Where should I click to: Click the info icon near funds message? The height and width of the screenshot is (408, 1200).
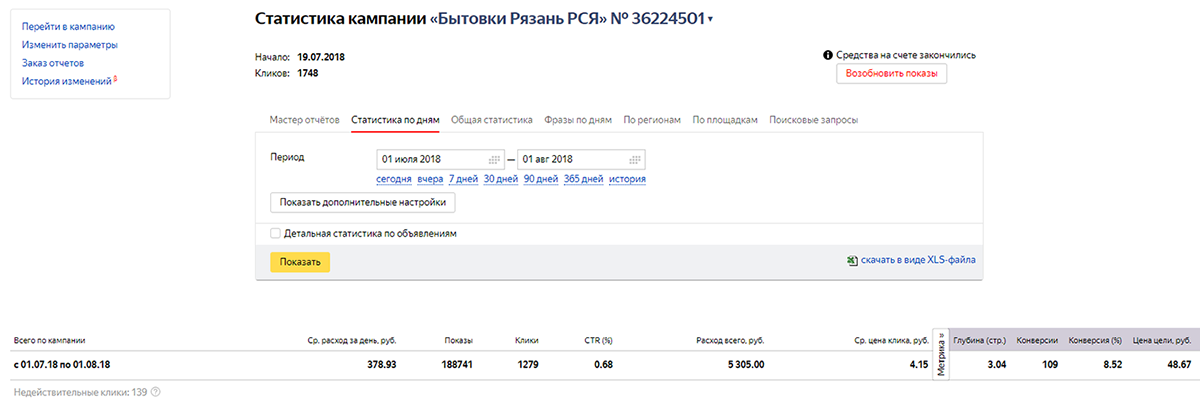[828, 56]
